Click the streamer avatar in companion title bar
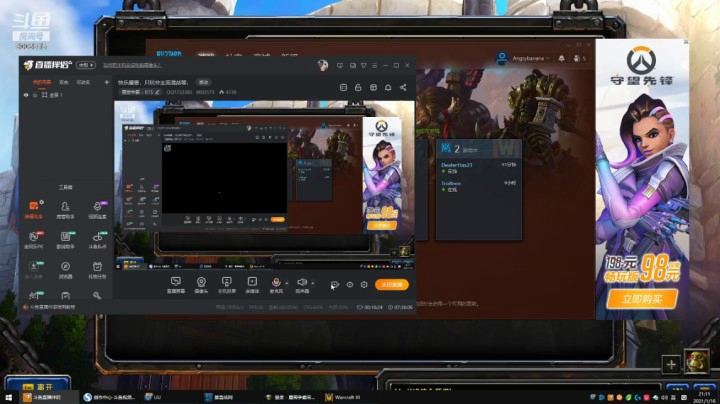 (x=323, y=65)
